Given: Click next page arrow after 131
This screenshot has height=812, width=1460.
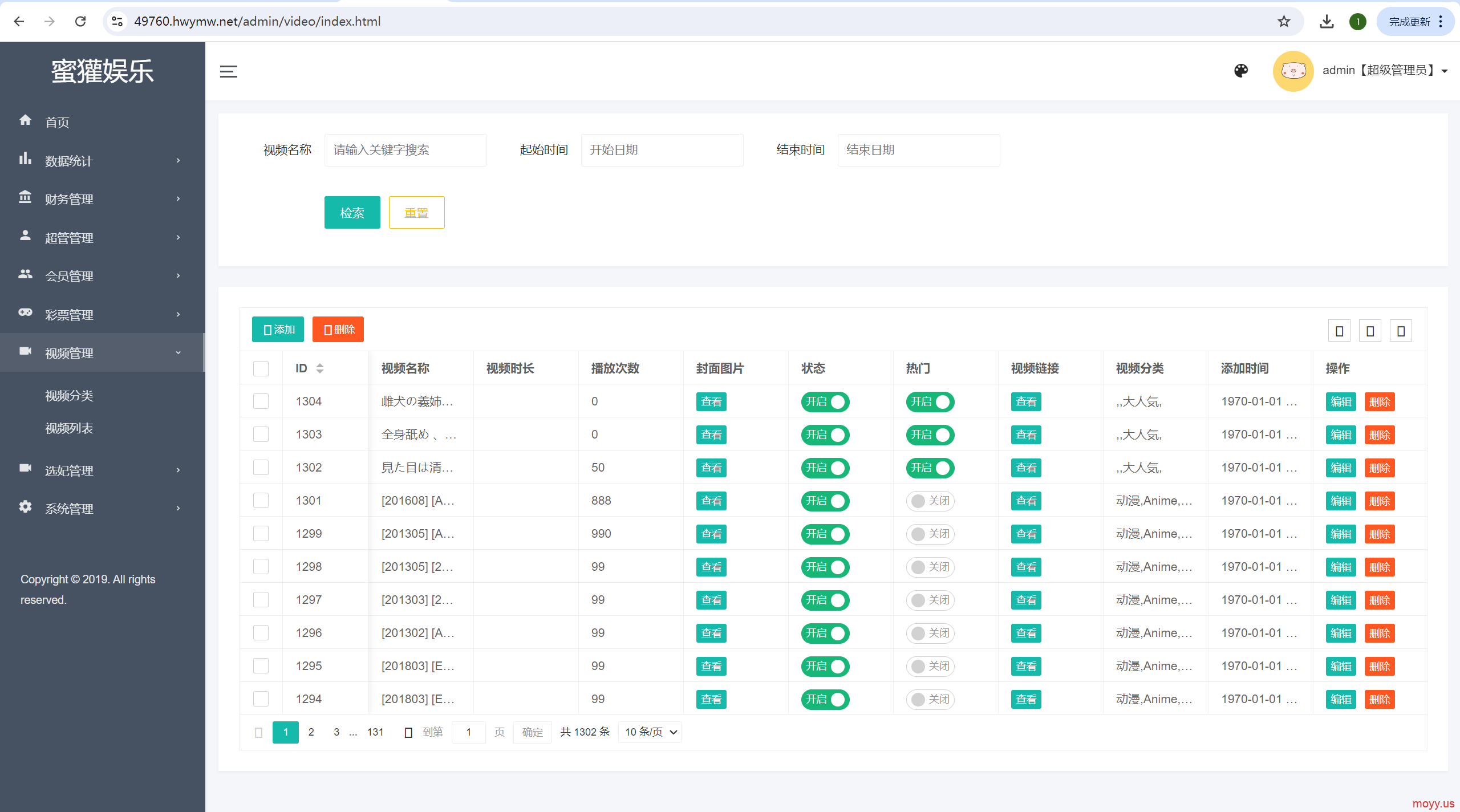Looking at the screenshot, I should point(408,733).
